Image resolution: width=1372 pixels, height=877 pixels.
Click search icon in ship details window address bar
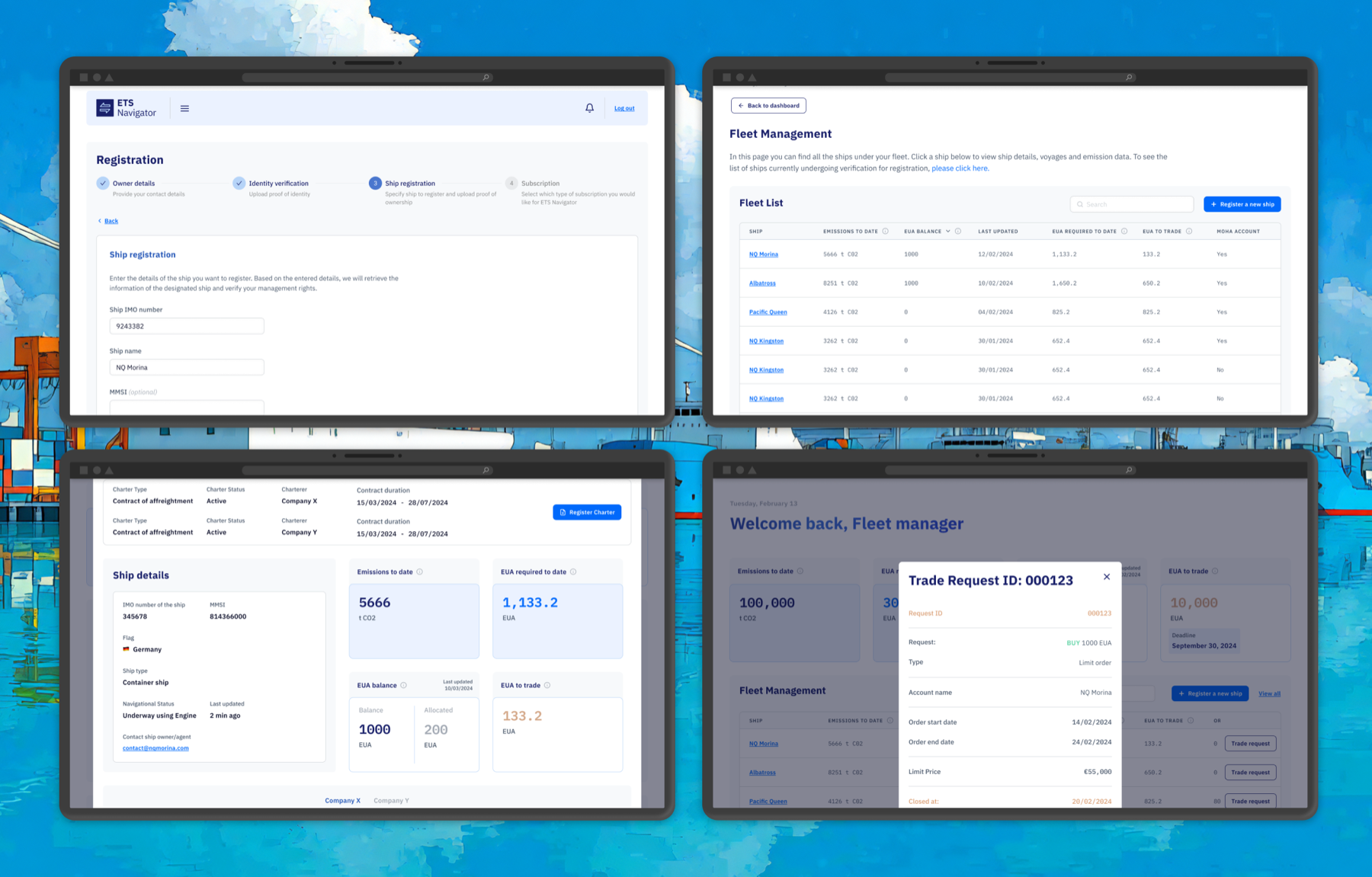coord(486,470)
